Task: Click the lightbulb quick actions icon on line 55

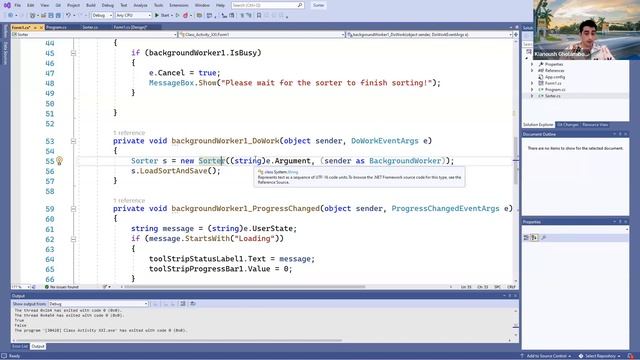Action: click(x=59, y=161)
